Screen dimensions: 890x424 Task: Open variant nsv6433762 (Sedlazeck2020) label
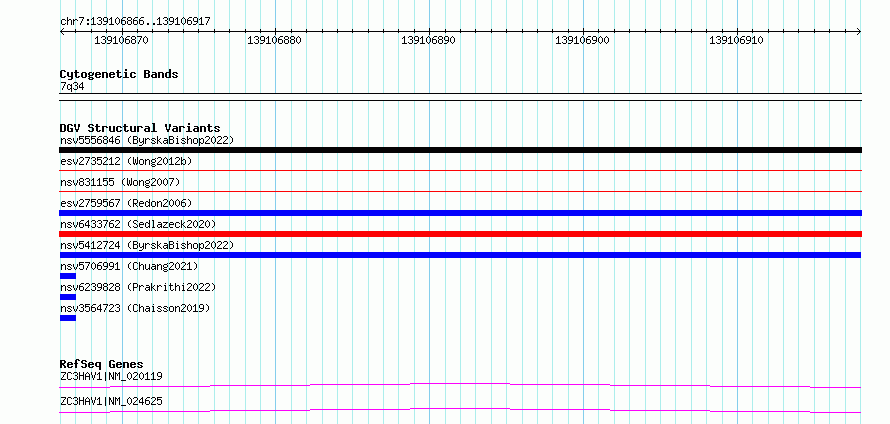click(138, 224)
